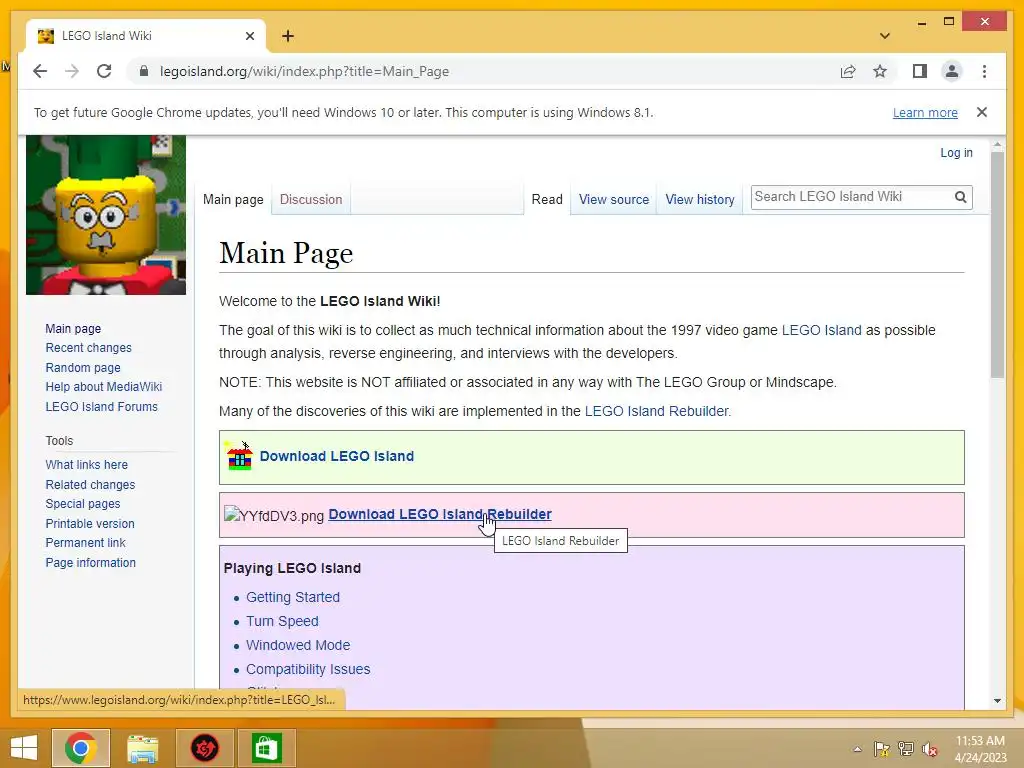The height and width of the screenshot is (768, 1024).
Task: Open Page information link
Action: pyautogui.click(x=90, y=562)
